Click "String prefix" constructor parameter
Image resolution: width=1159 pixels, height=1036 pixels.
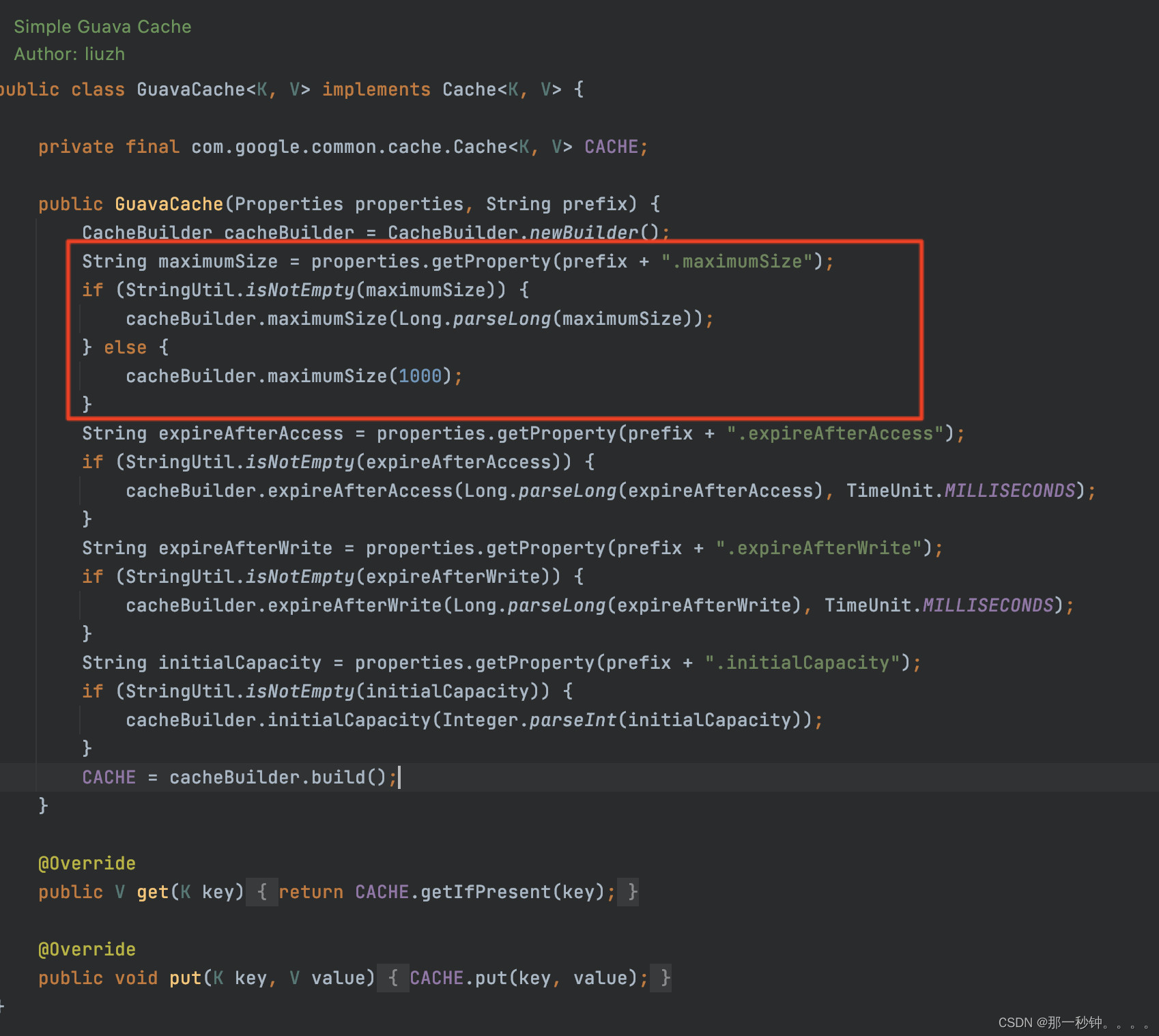[556, 204]
